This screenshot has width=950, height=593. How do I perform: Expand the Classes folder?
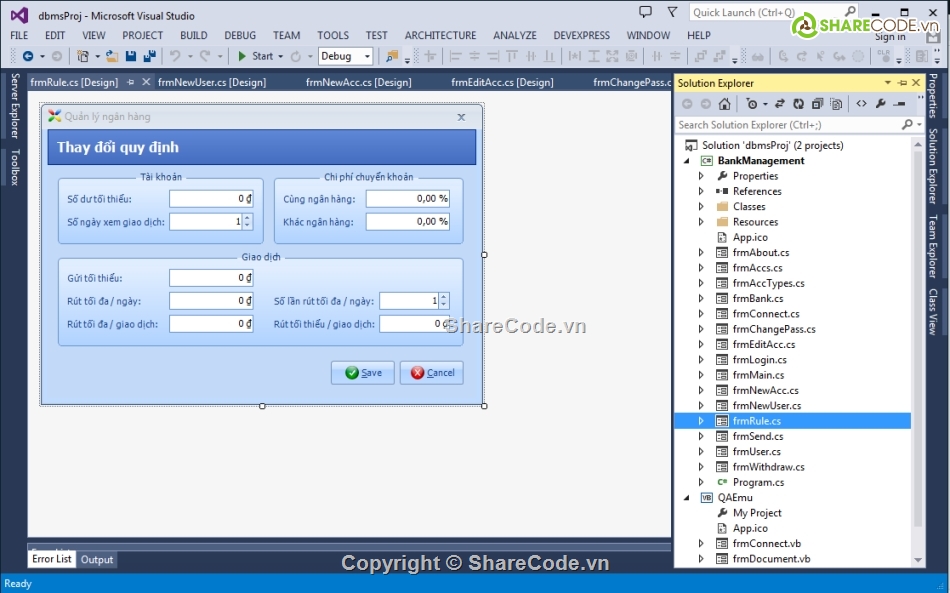[x=702, y=207]
